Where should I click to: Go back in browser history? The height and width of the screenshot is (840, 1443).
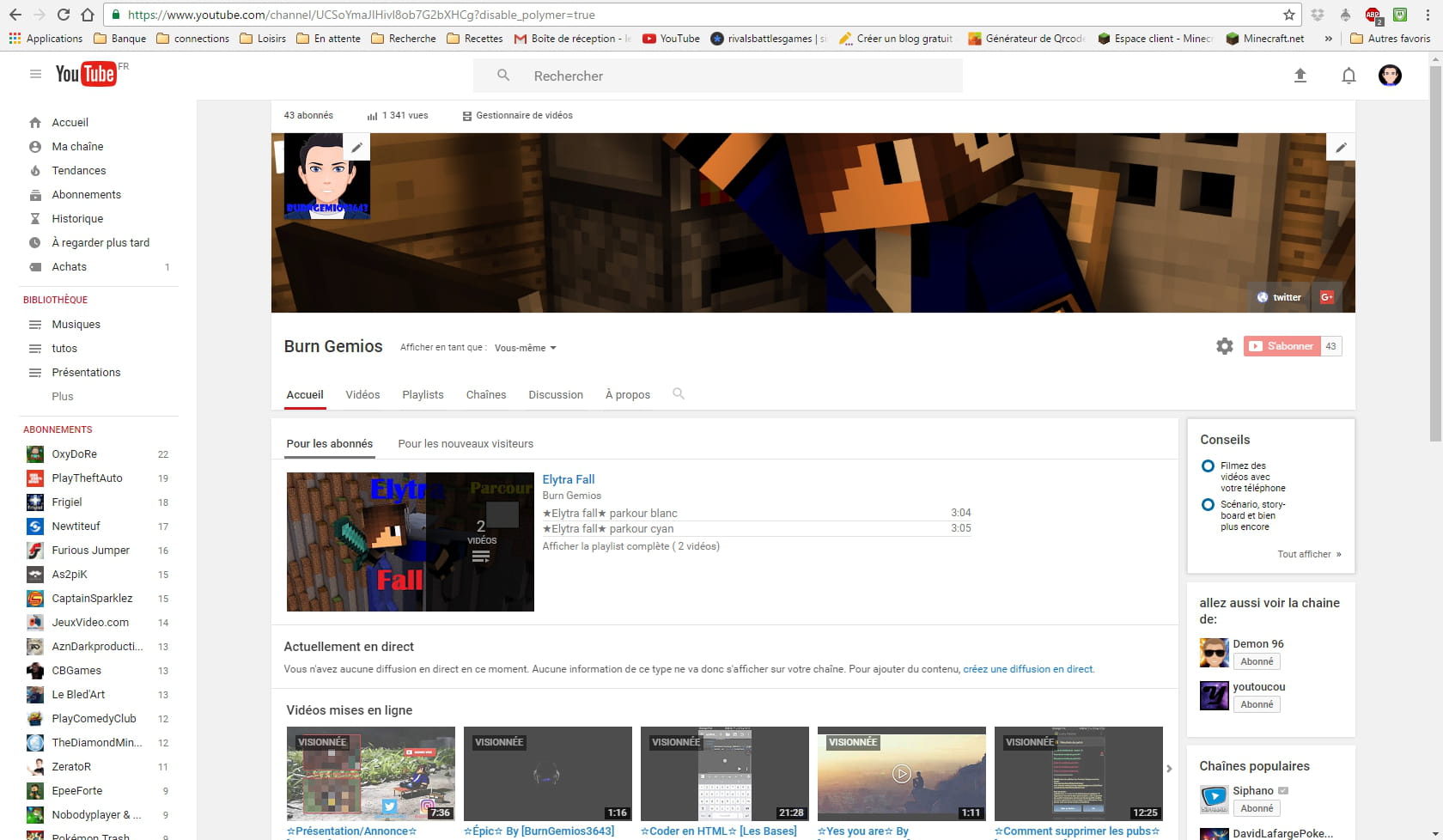pos(15,15)
